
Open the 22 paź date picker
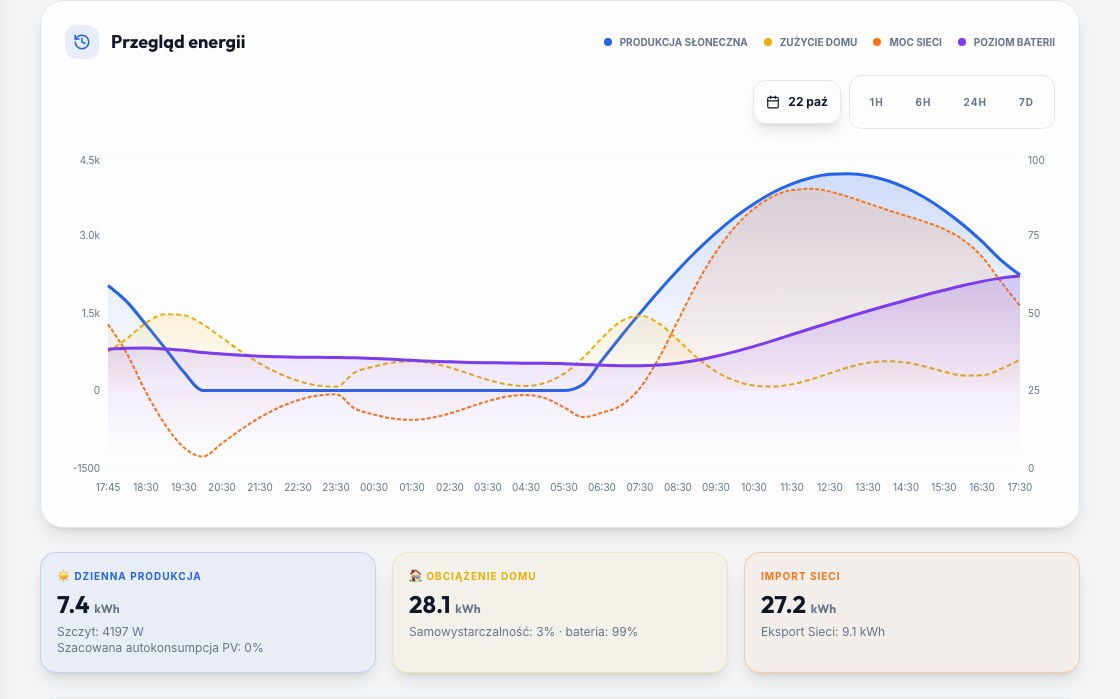point(797,102)
